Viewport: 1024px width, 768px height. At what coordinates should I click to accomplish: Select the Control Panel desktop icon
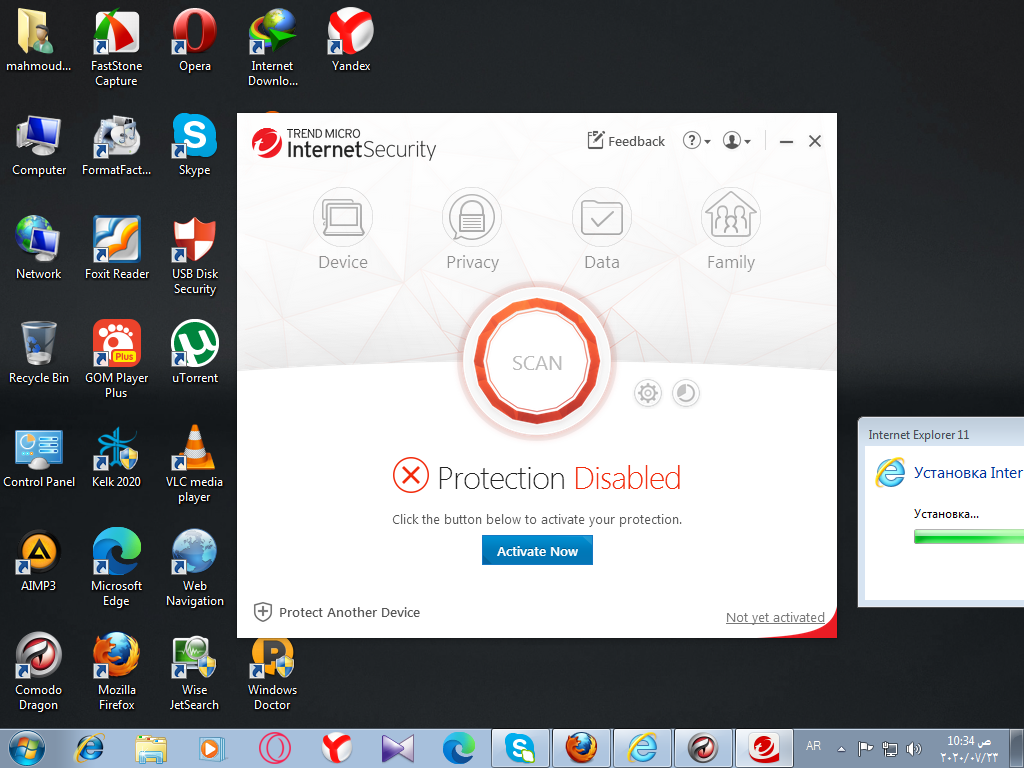(39, 456)
